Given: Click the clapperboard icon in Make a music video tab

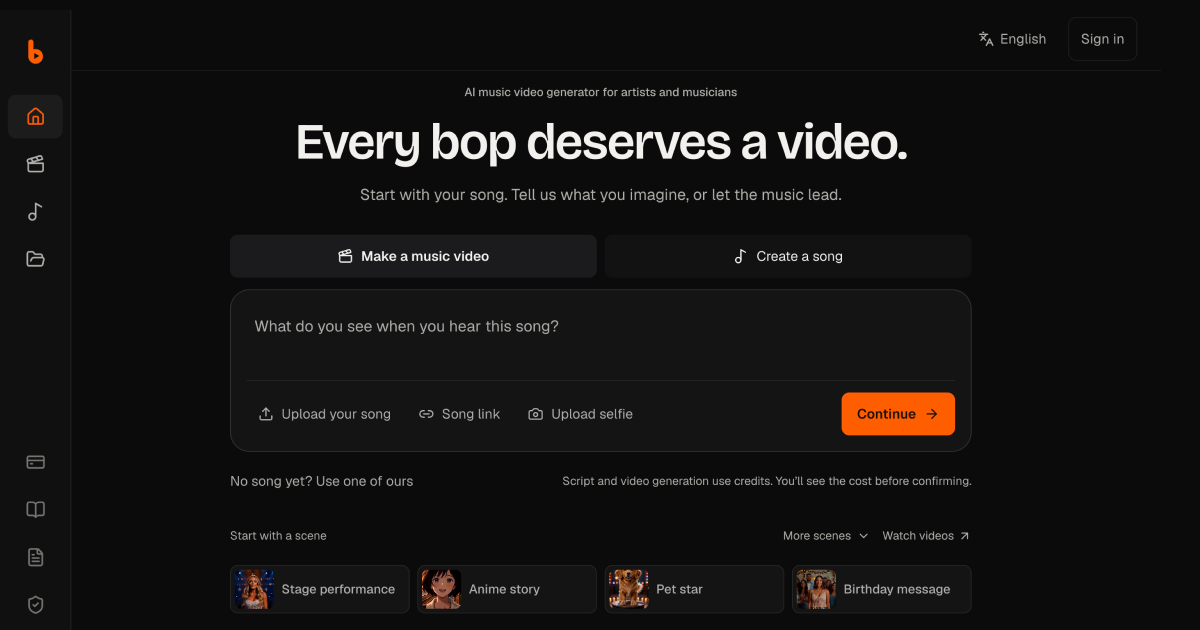Looking at the screenshot, I should [345, 256].
